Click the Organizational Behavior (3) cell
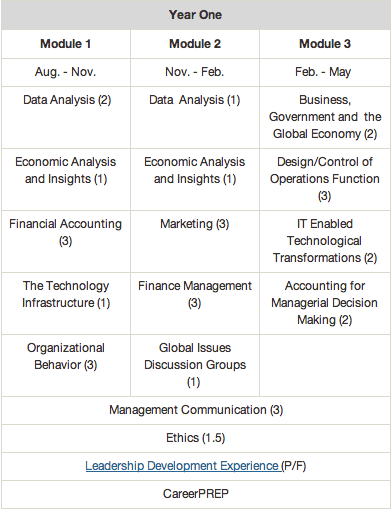392x509 pixels. click(66, 365)
